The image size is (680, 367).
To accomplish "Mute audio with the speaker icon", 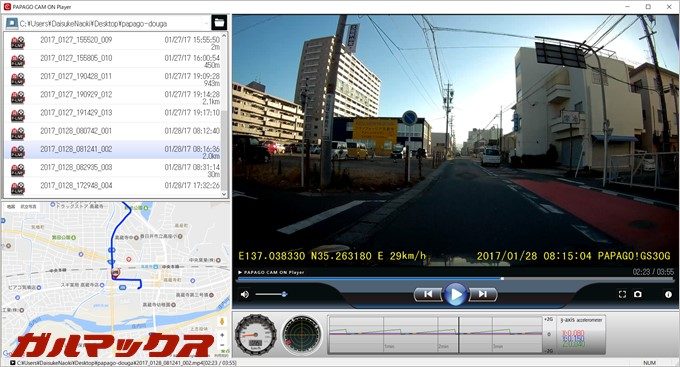I will (x=245, y=295).
